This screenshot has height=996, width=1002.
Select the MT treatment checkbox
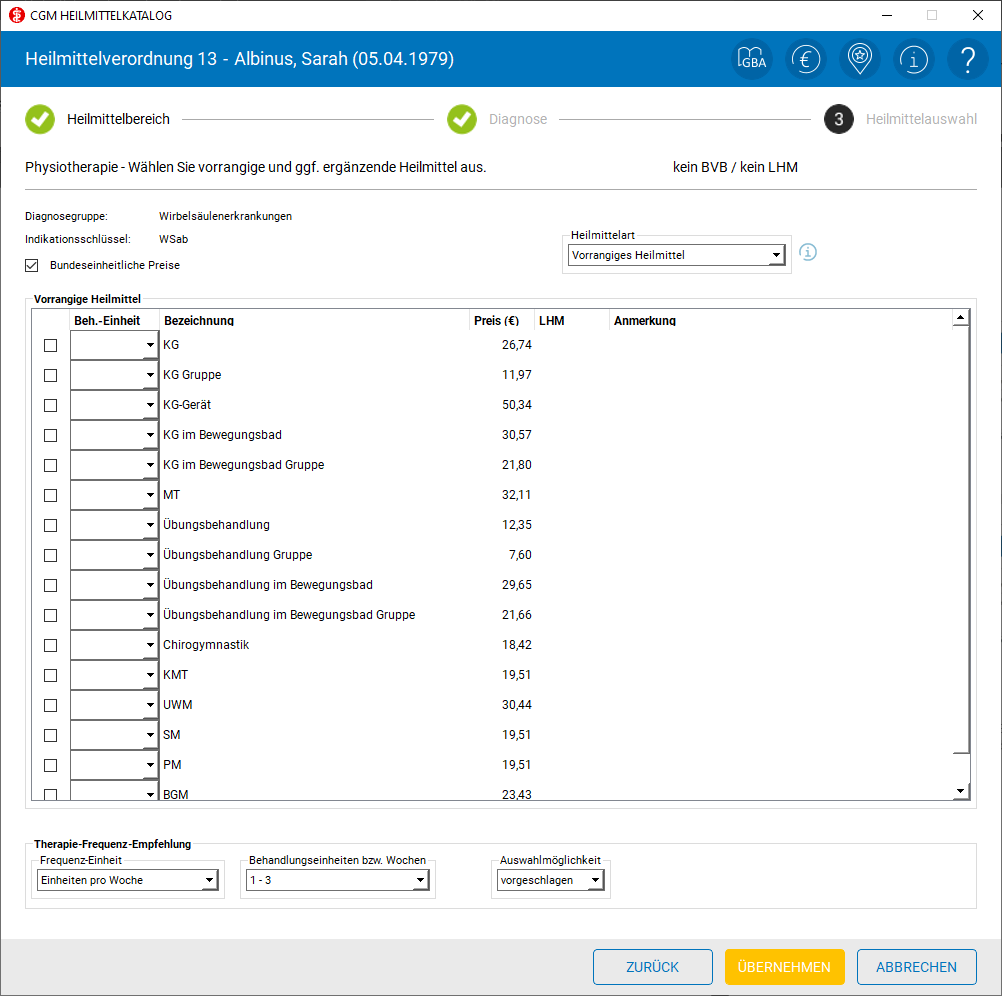coord(50,495)
